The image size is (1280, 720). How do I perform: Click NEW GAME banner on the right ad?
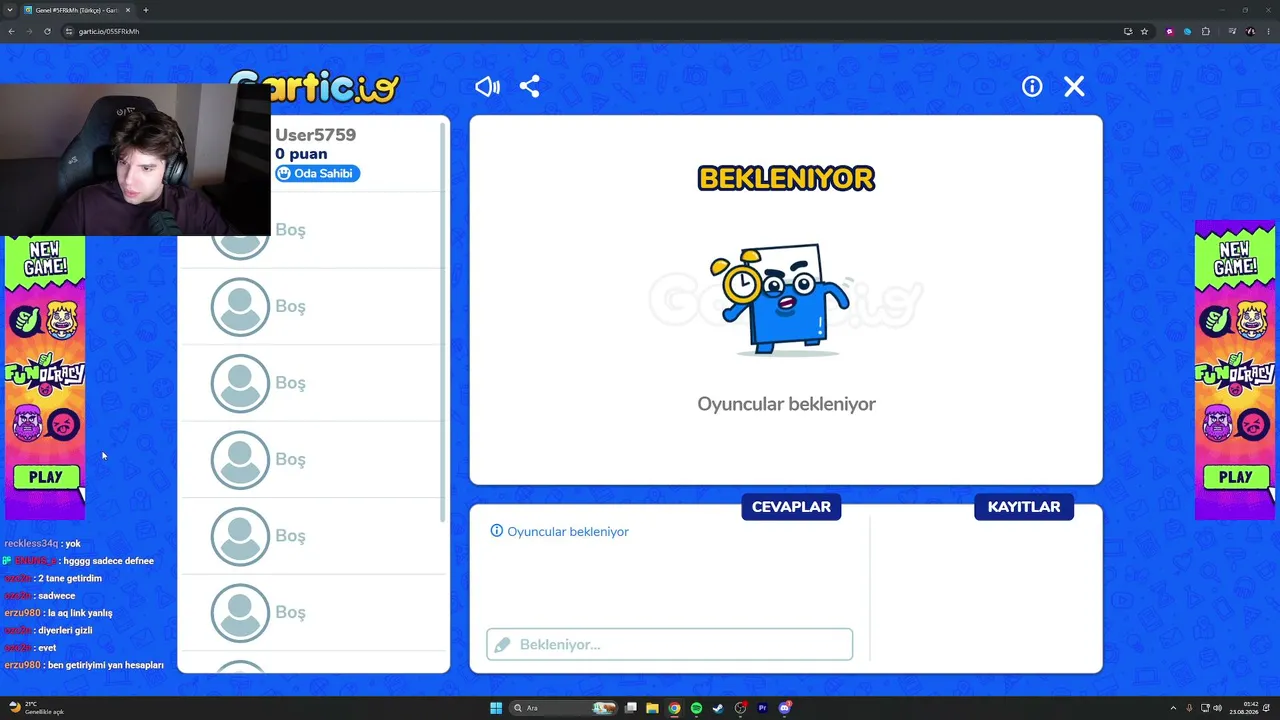(1235, 258)
